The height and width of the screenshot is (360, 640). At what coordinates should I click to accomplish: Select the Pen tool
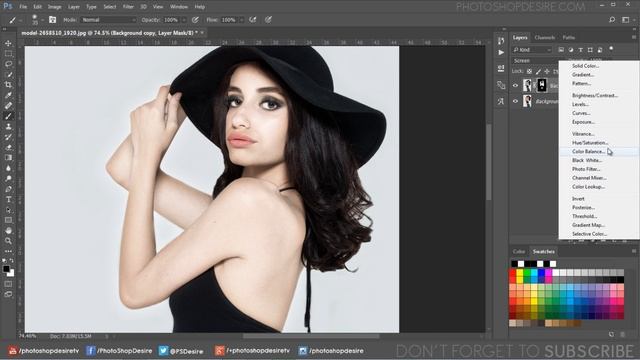pos(8,189)
